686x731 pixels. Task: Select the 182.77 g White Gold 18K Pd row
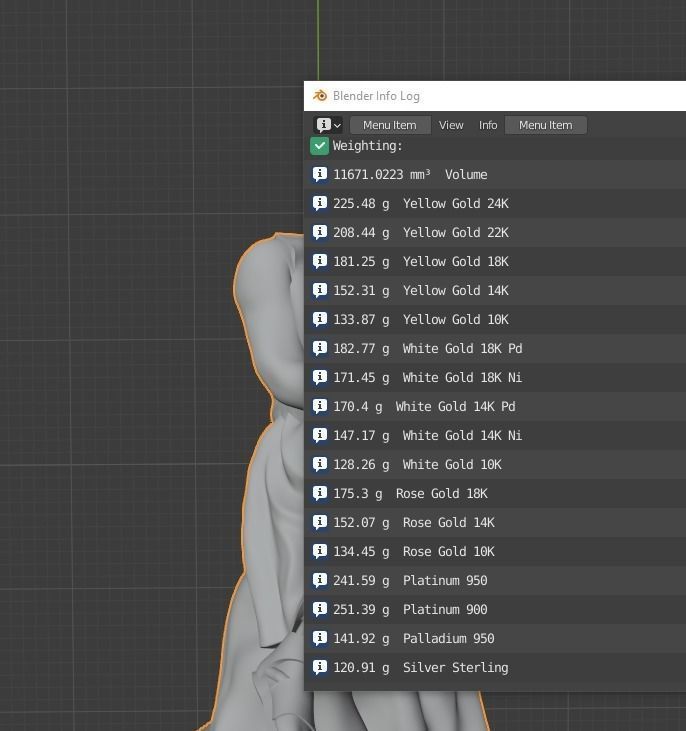(495, 348)
